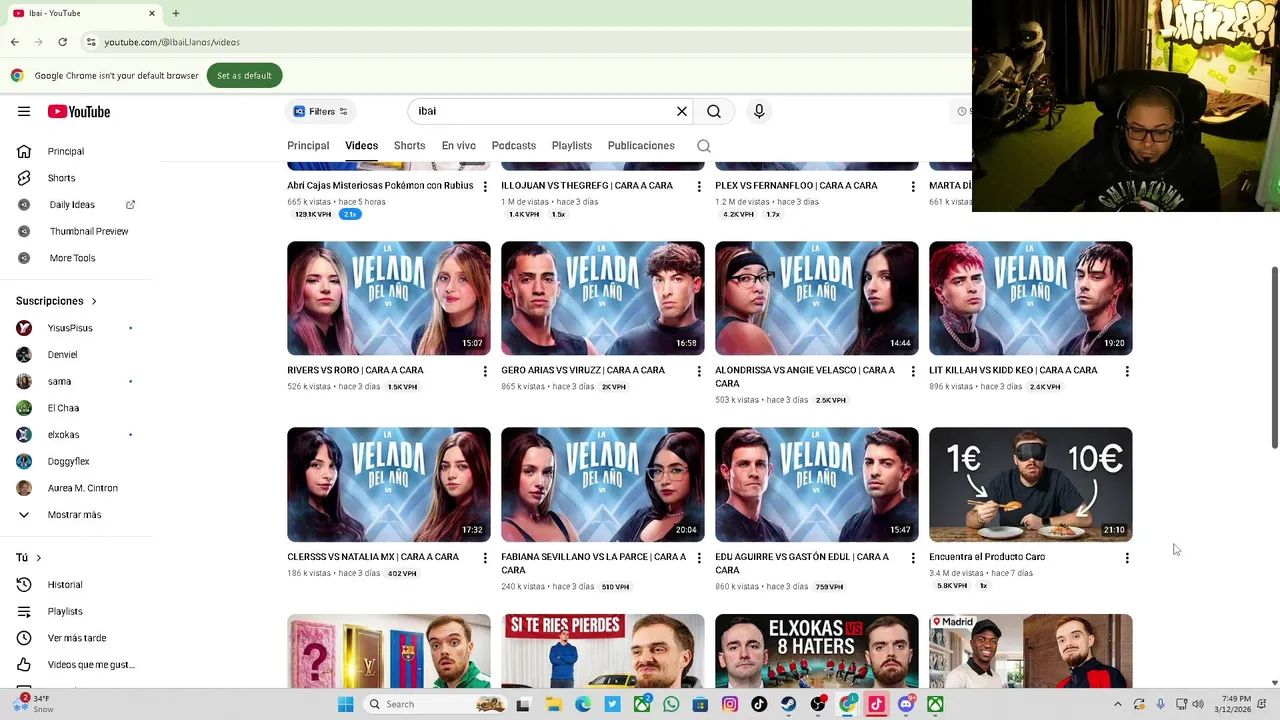
Task: Go back in the browser
Action: coord(14,42)
